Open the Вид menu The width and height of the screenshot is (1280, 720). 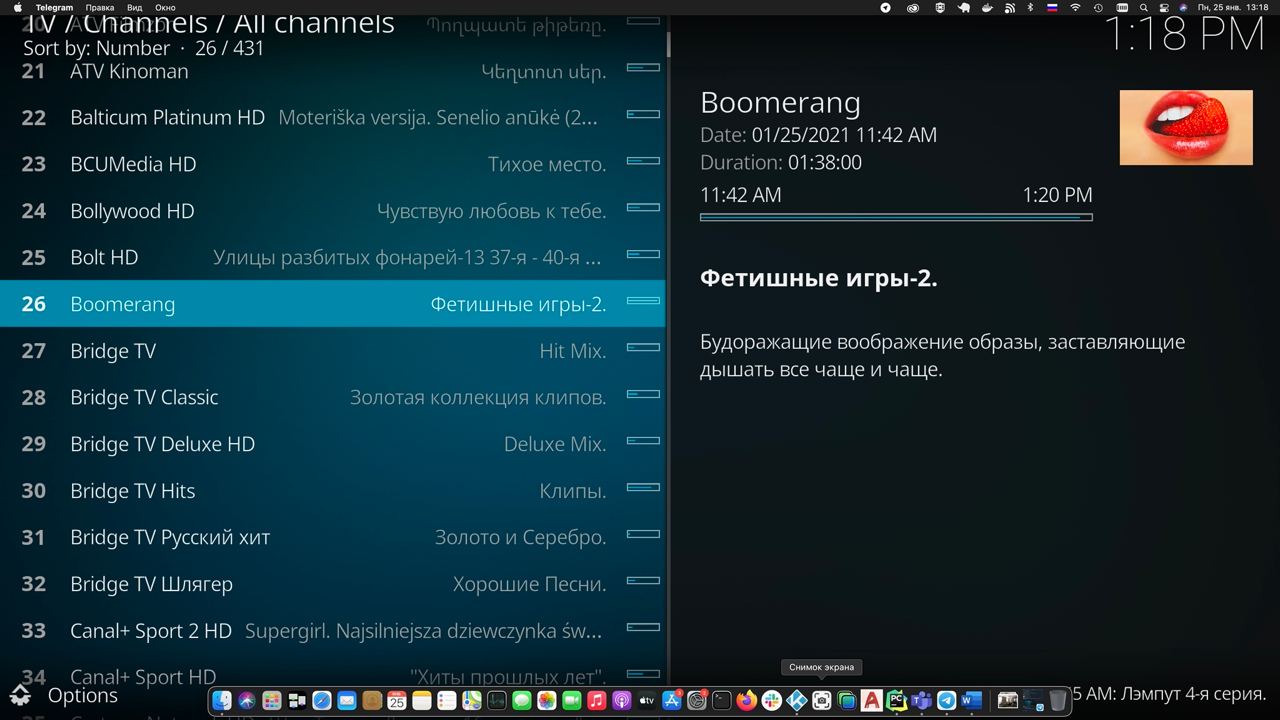[134, 7]
